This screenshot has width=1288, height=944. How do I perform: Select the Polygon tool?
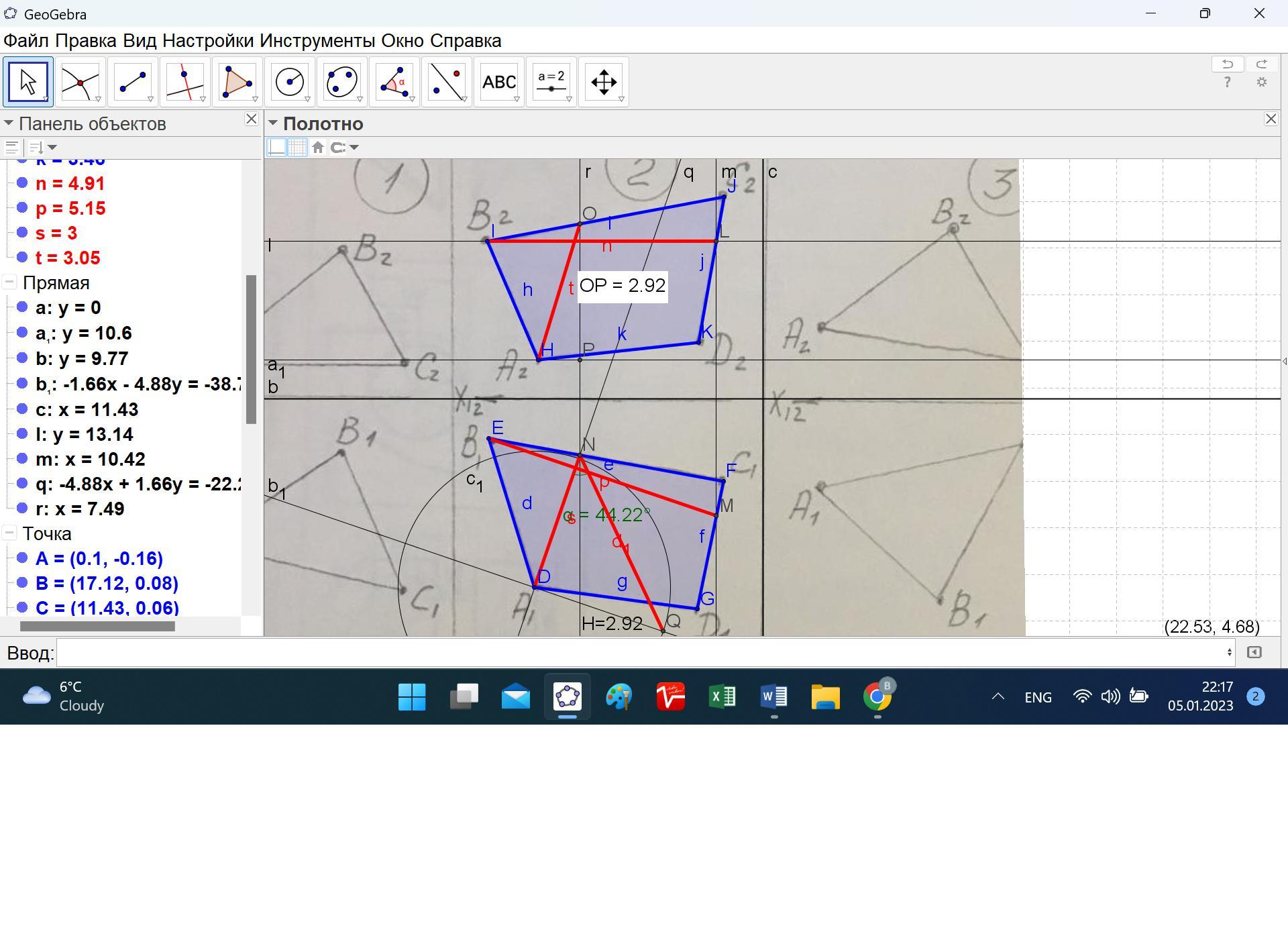click(237, 82)
